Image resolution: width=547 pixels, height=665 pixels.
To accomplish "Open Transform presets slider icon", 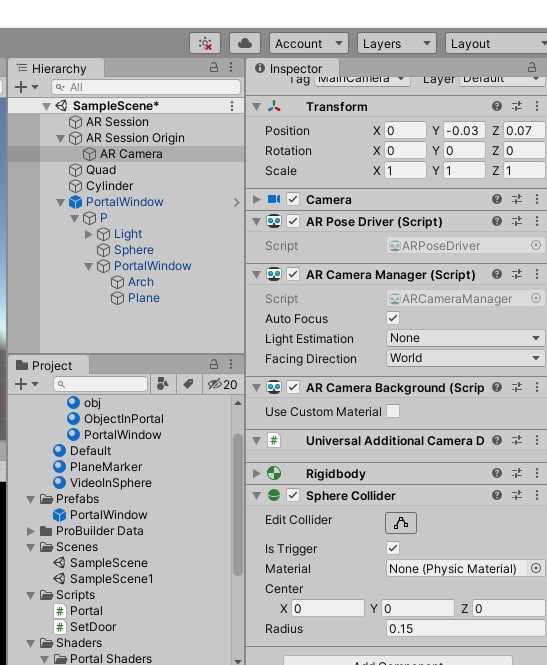I will 517,106.
